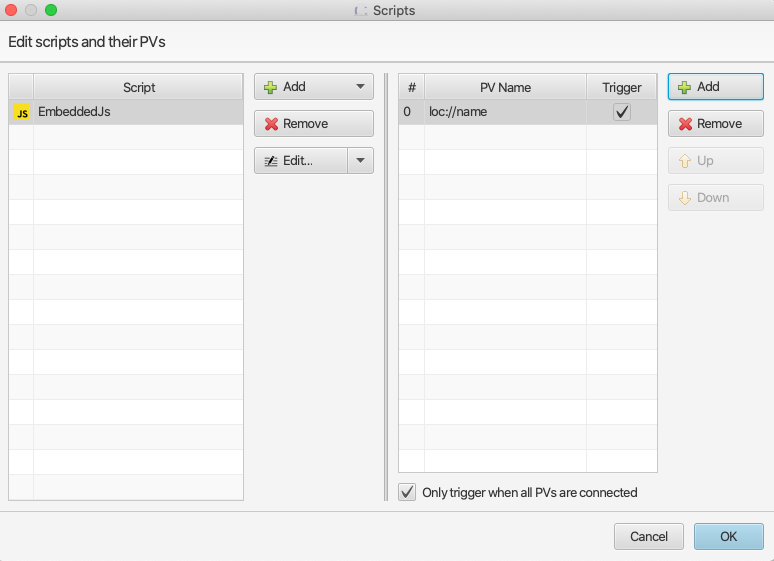Click the Up arrow icon
774x561 pixels.
click(684, 161)
